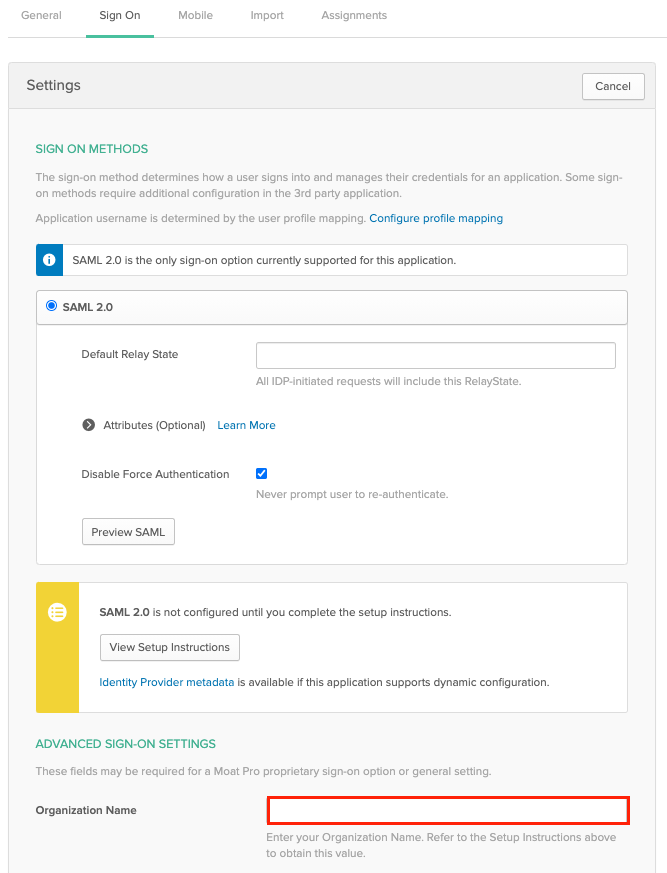
Task: Switch to the General tab
Action: point(41,16)
